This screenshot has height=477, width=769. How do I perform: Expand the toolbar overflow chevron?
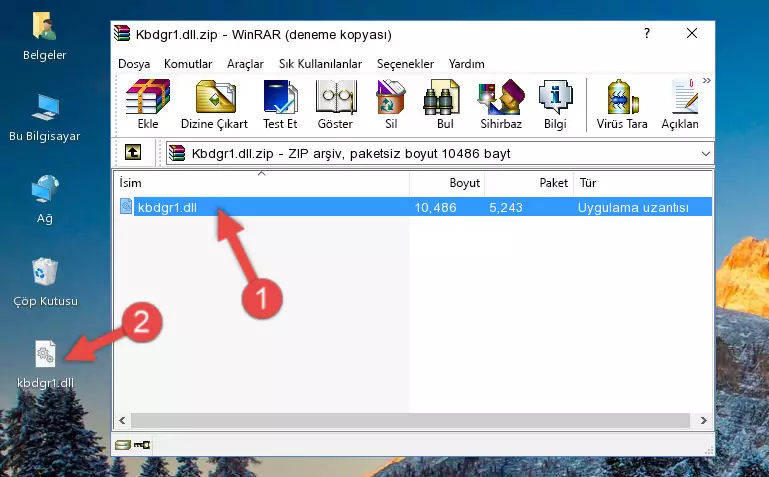coord(707,80)
